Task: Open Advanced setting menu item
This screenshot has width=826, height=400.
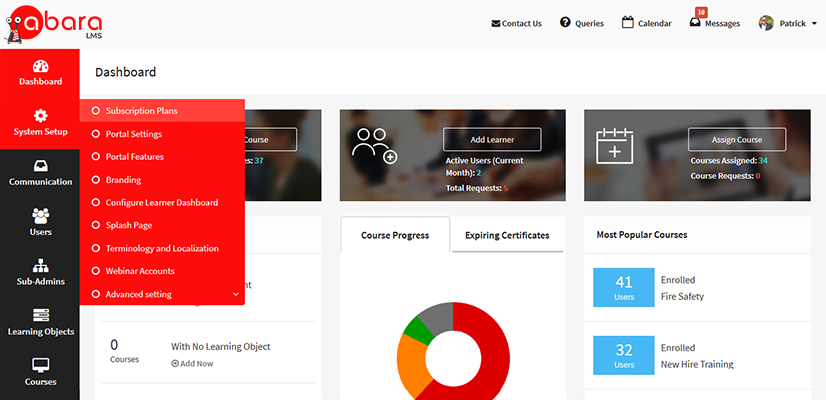Action: (x=162, y=294)
